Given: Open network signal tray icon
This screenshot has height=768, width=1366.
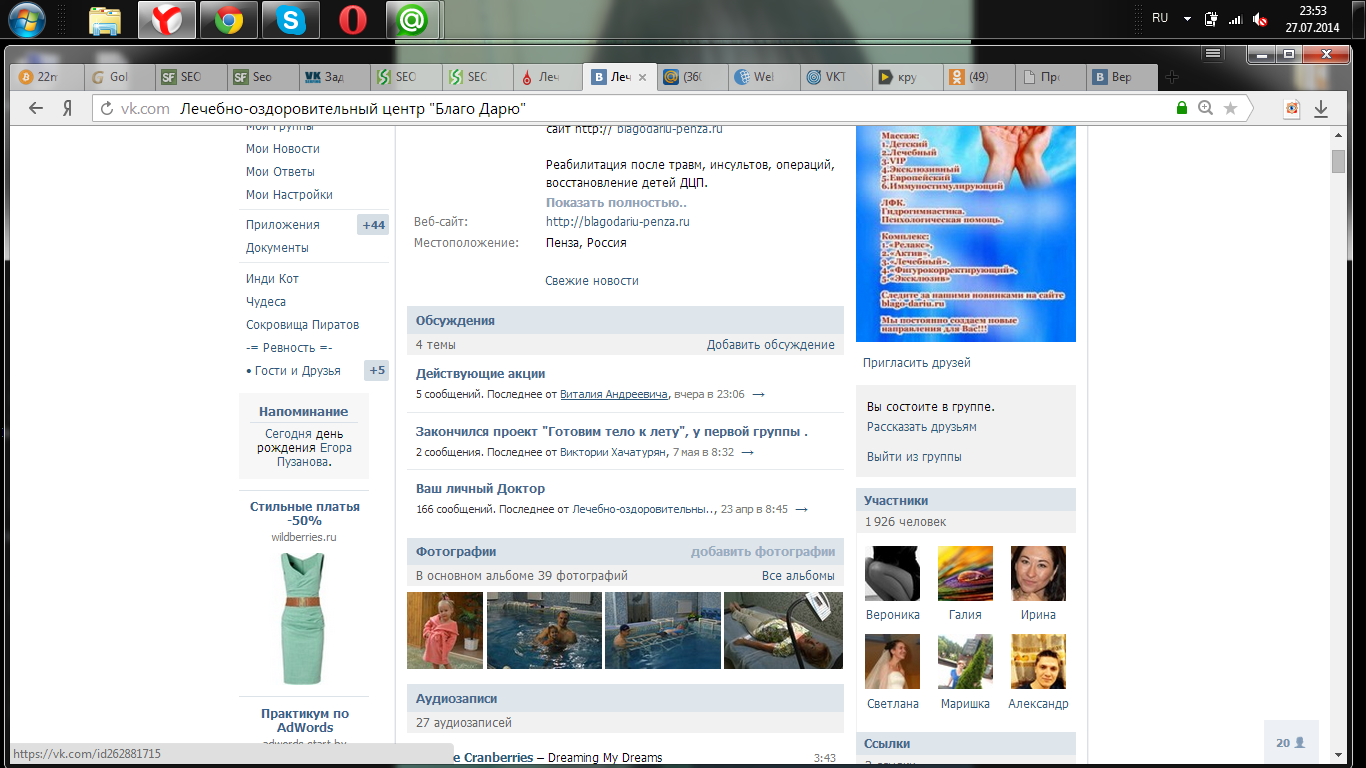Looking at the screenshot, I should [x=1236, y=19].
